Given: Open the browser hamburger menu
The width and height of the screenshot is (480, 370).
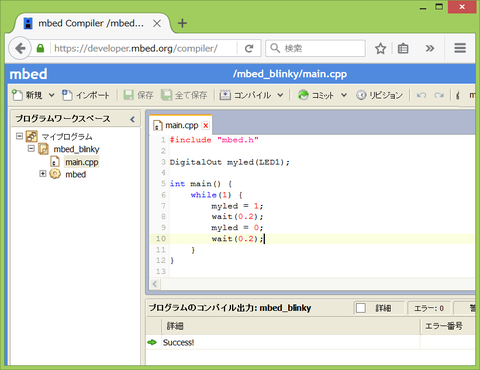Looking at the screenshot, I should coord(460,48).
